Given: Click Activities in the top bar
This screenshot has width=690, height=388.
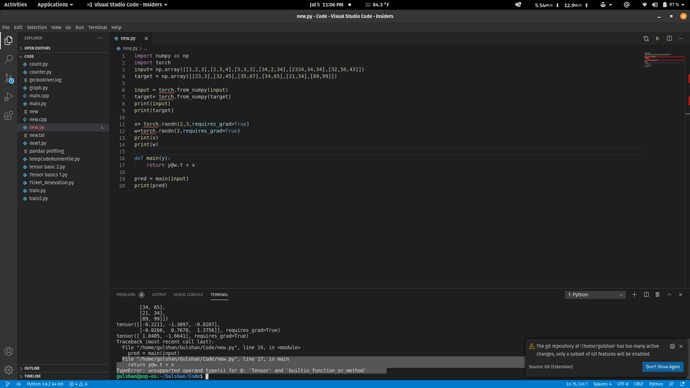Looking at the screenshot, I should [x=15, y=4].
